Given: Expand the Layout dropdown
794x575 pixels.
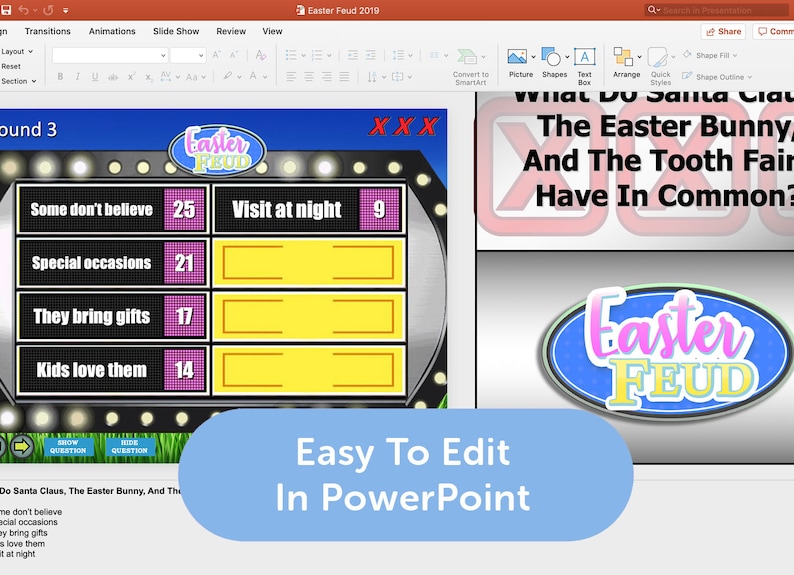Looking at the screenshot, I should 17,52.
